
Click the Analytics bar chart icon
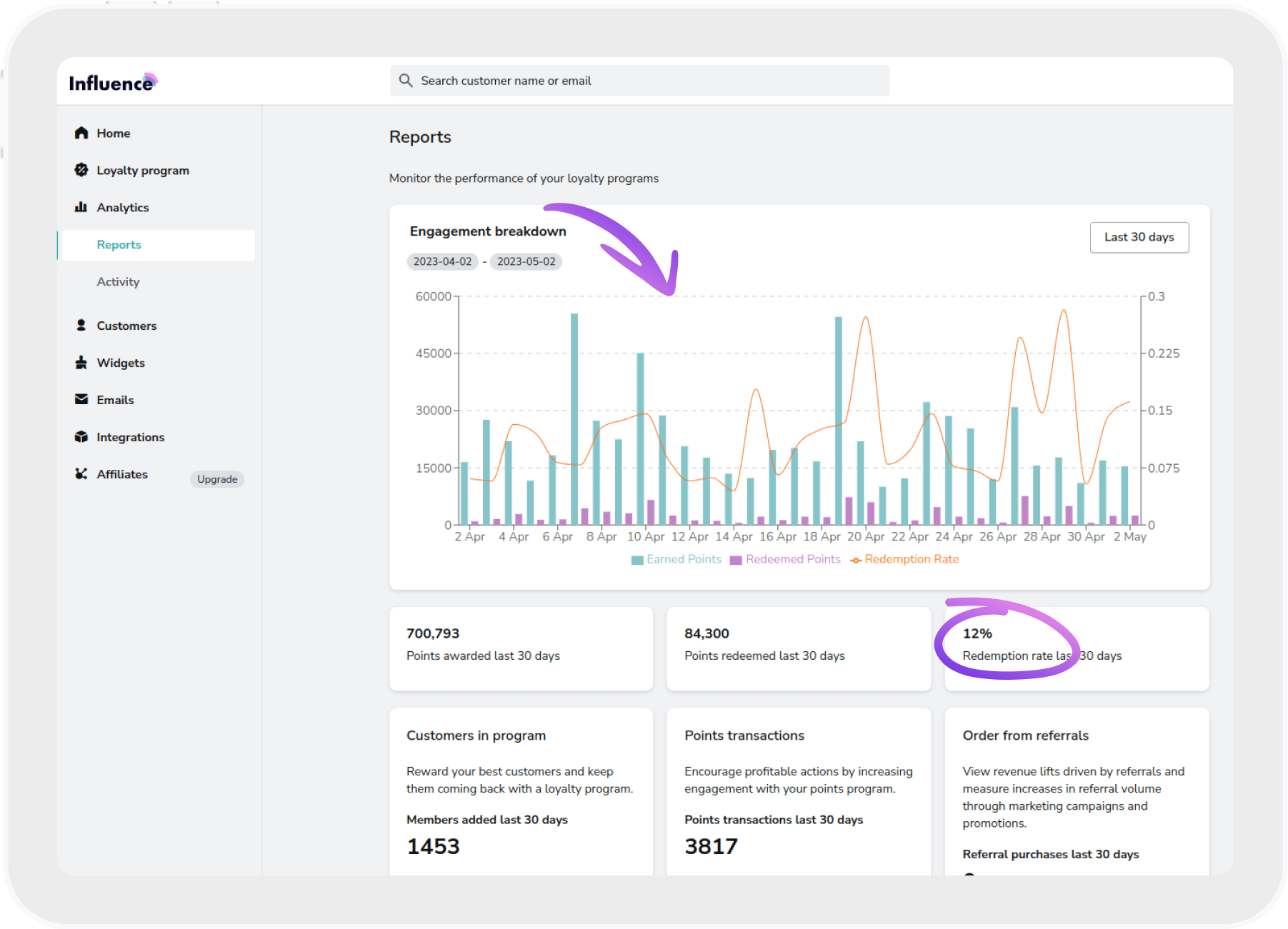(81, 207)
